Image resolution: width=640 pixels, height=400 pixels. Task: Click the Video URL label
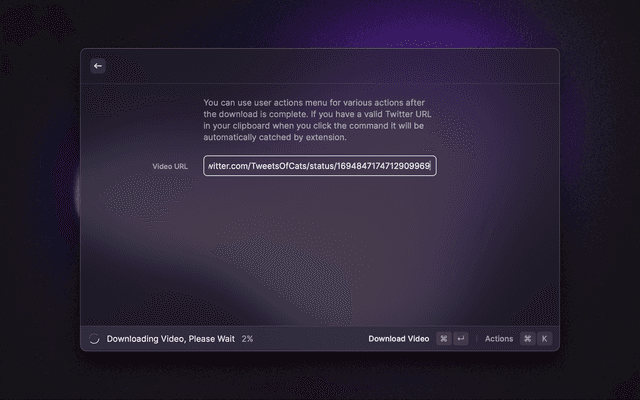coord(170,166)
